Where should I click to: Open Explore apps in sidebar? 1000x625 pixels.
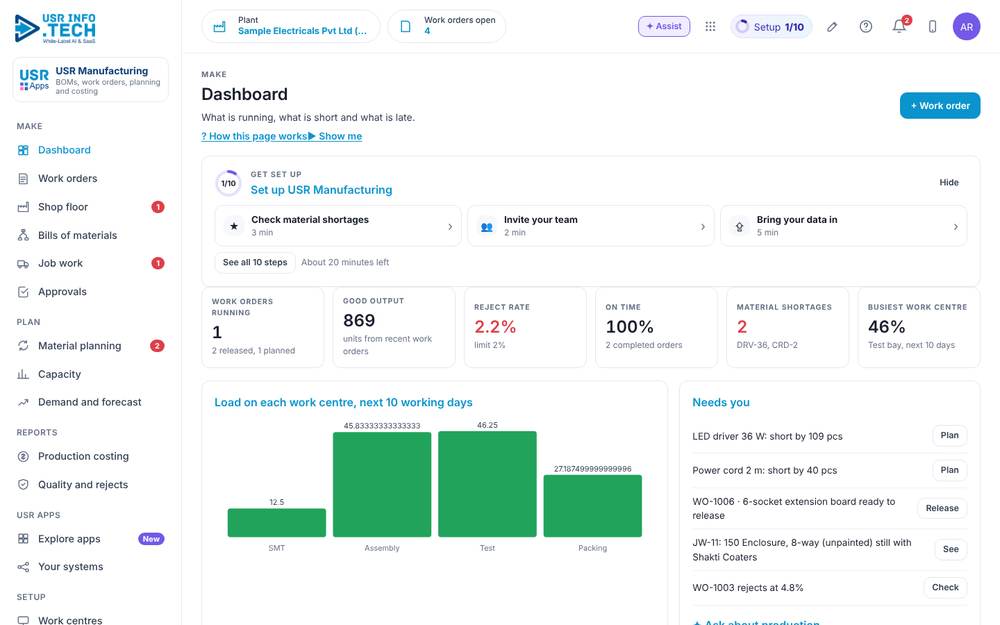(x=91, y=539)
